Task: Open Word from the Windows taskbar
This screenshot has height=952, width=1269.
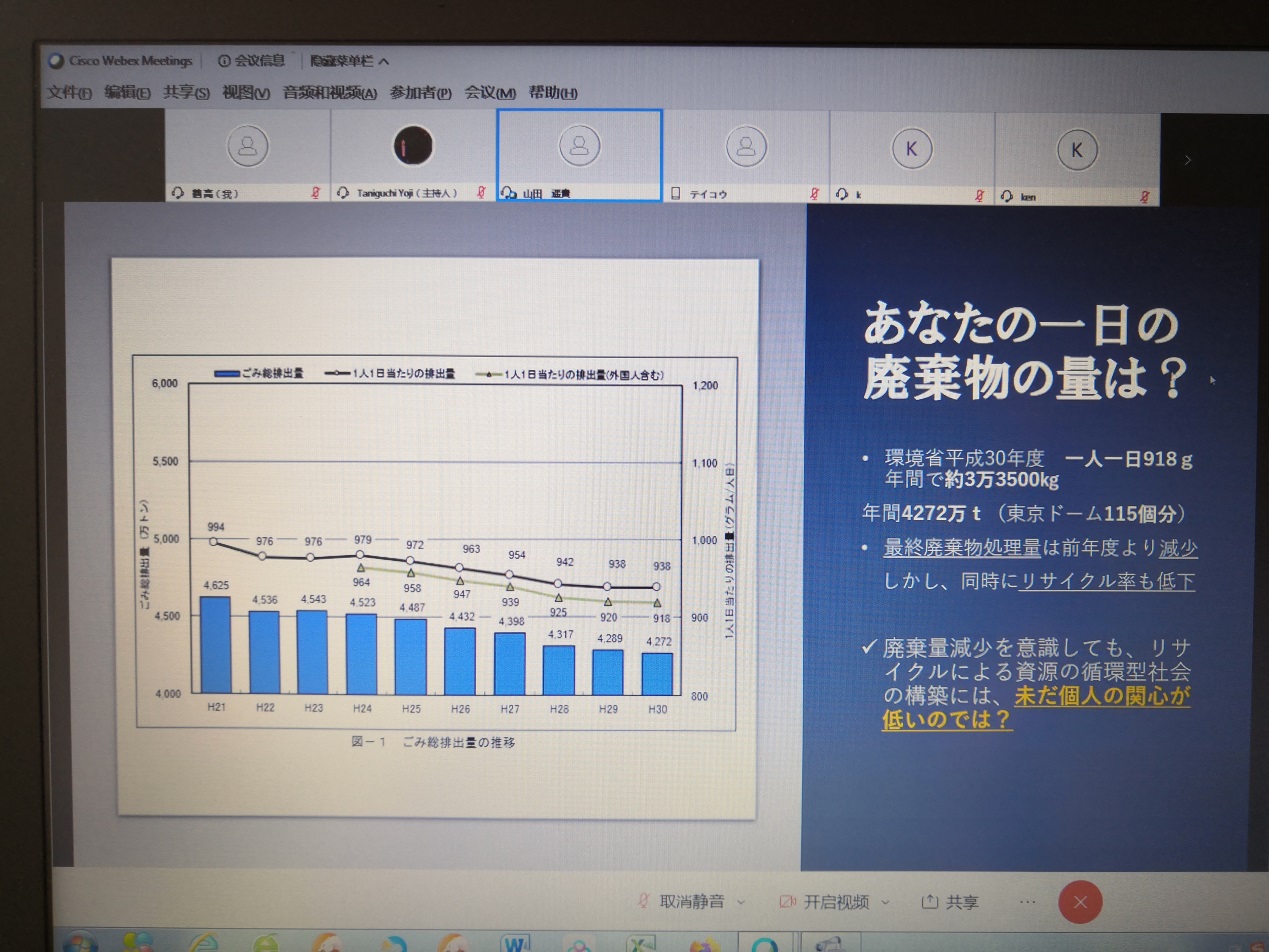Action: (517, 943)
